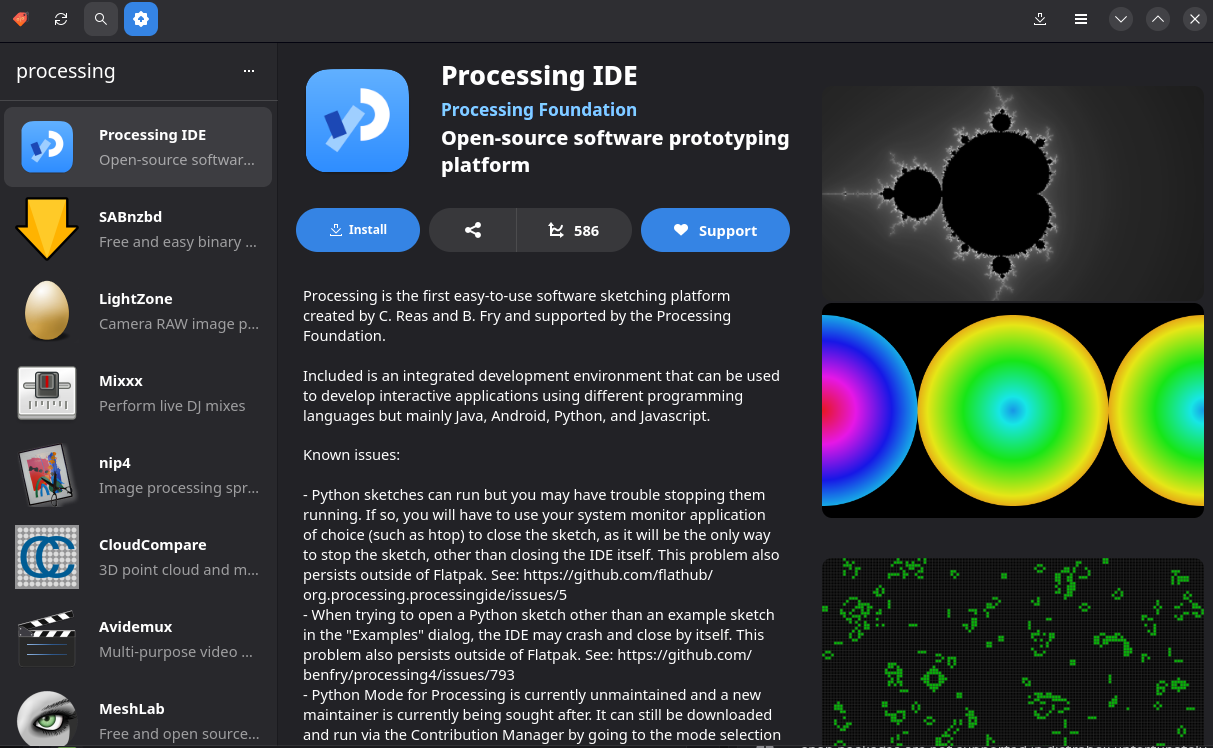
Task: Open Processing Foundation developer link
Action: [x=539, y=110]
